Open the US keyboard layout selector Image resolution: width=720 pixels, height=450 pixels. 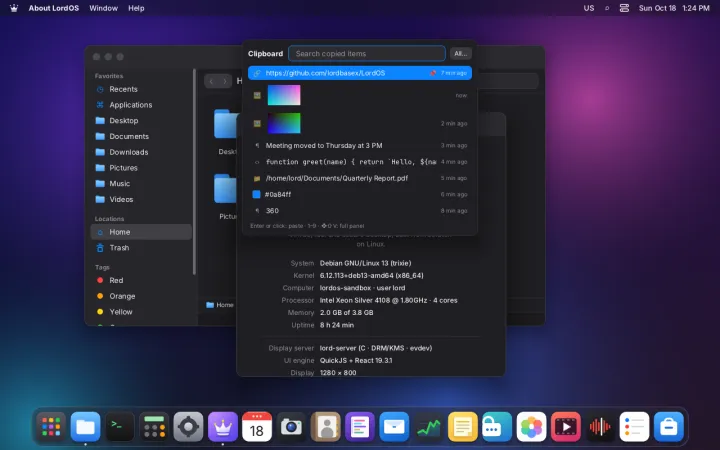(x=589, y=8)
